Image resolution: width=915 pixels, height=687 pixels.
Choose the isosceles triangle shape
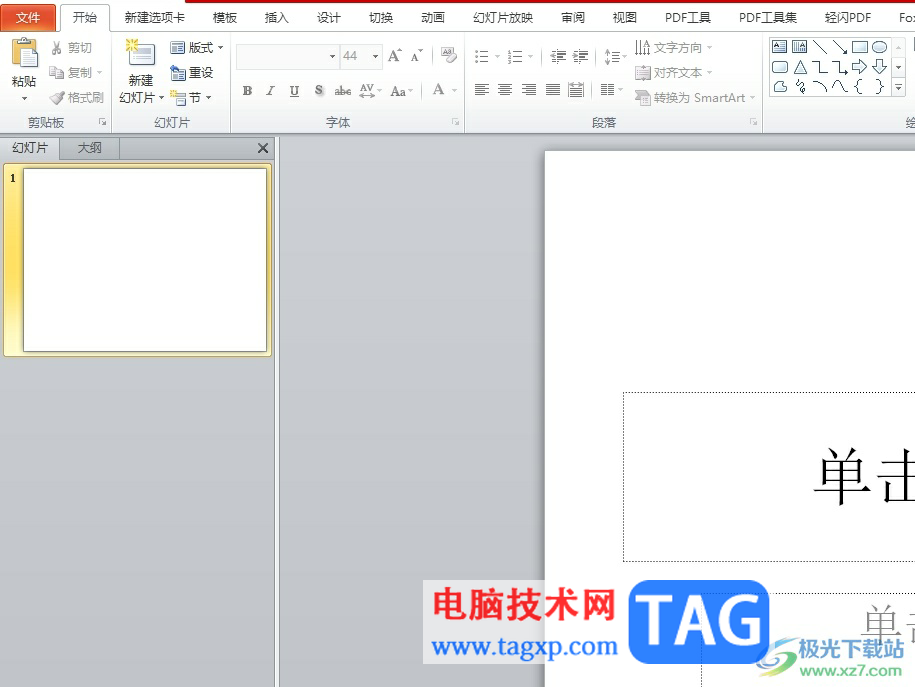(800, 67)
